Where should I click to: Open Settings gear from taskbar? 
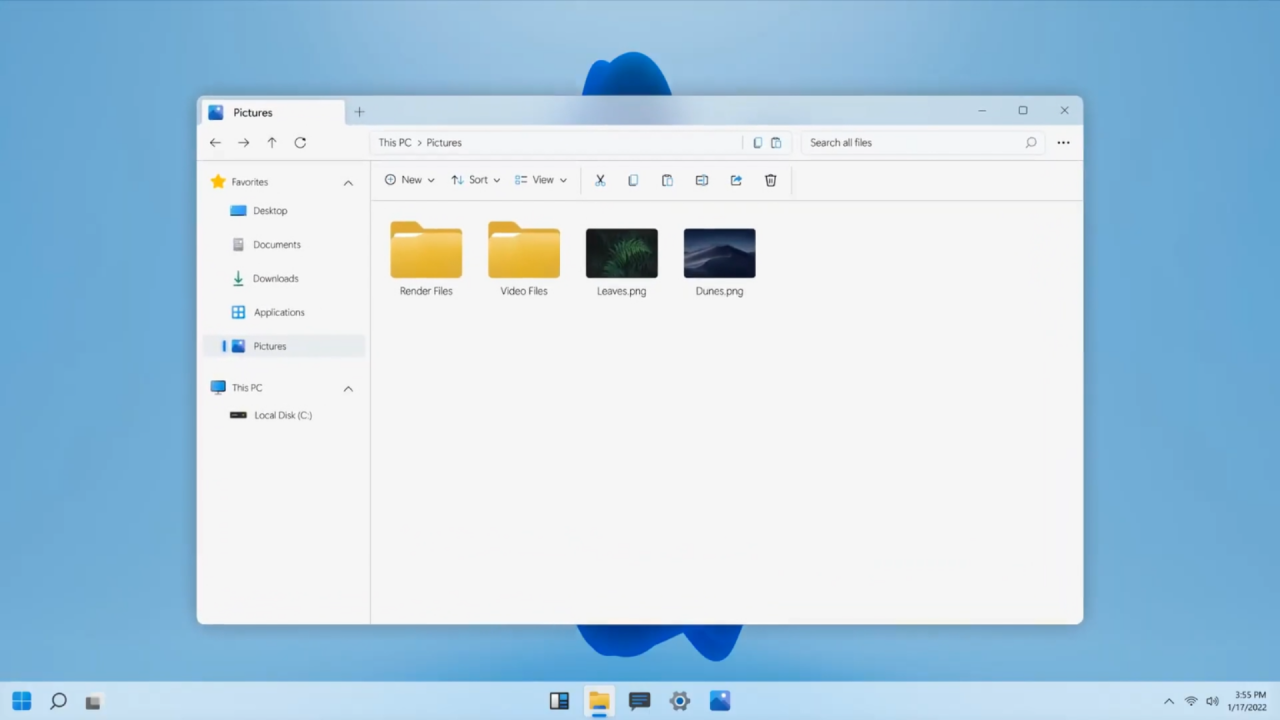tap(680, 701)
